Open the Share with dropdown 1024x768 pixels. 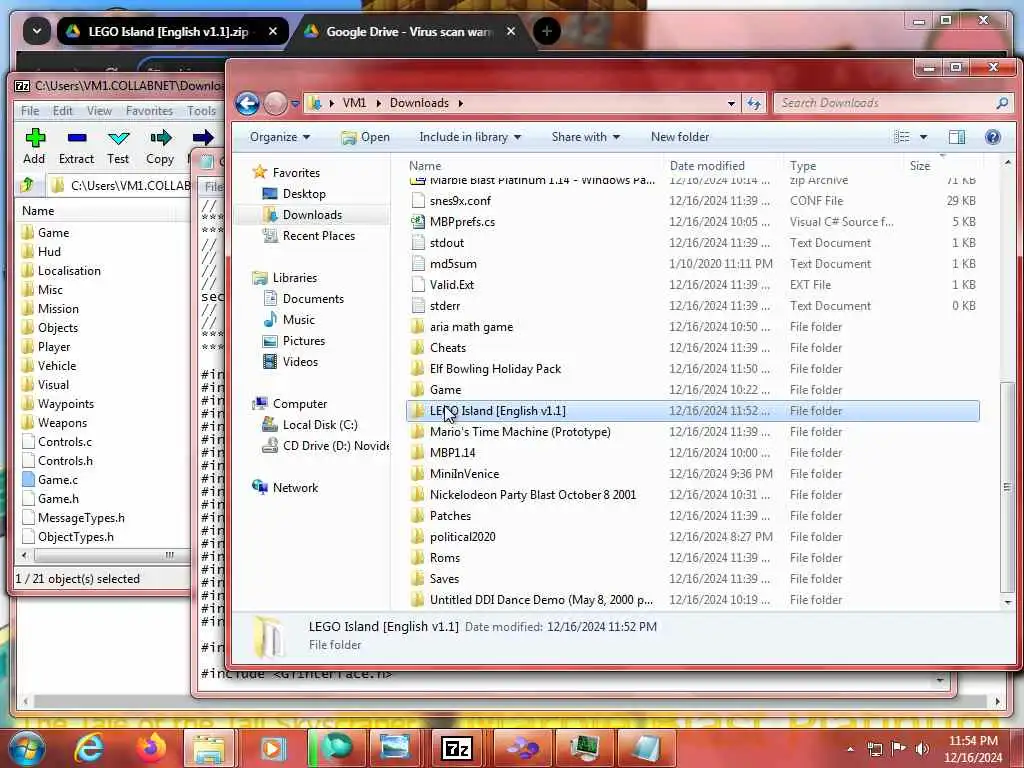pos(585,136)
